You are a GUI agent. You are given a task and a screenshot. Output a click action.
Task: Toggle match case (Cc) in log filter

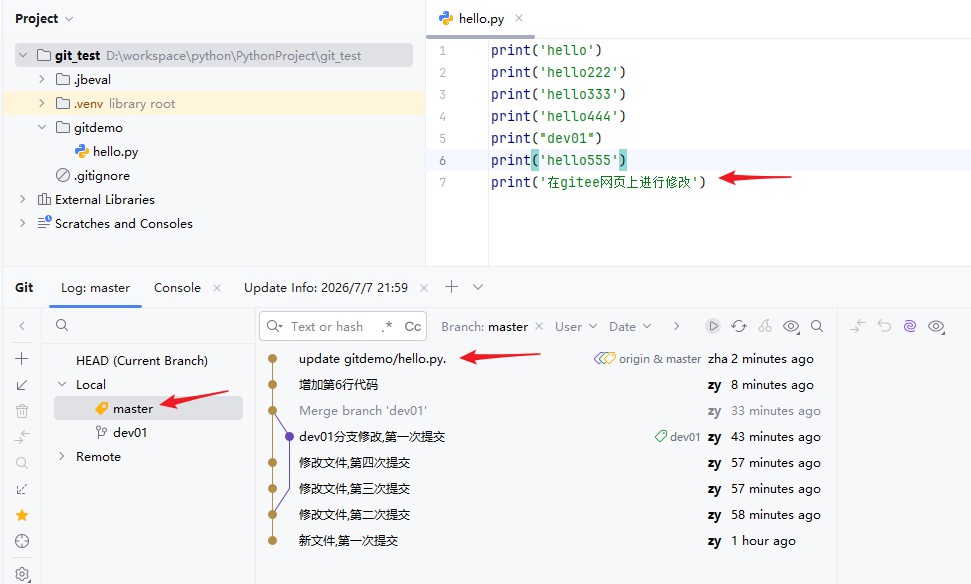[412, 326]
